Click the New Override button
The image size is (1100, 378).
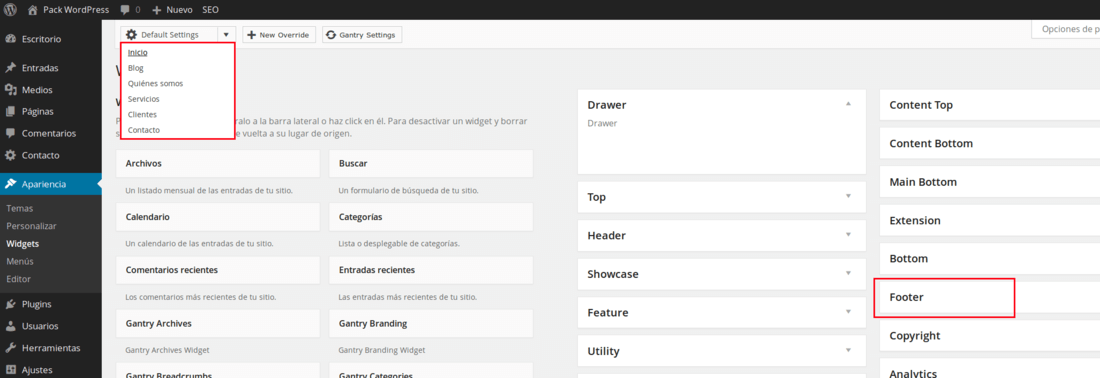pos(278,34)
